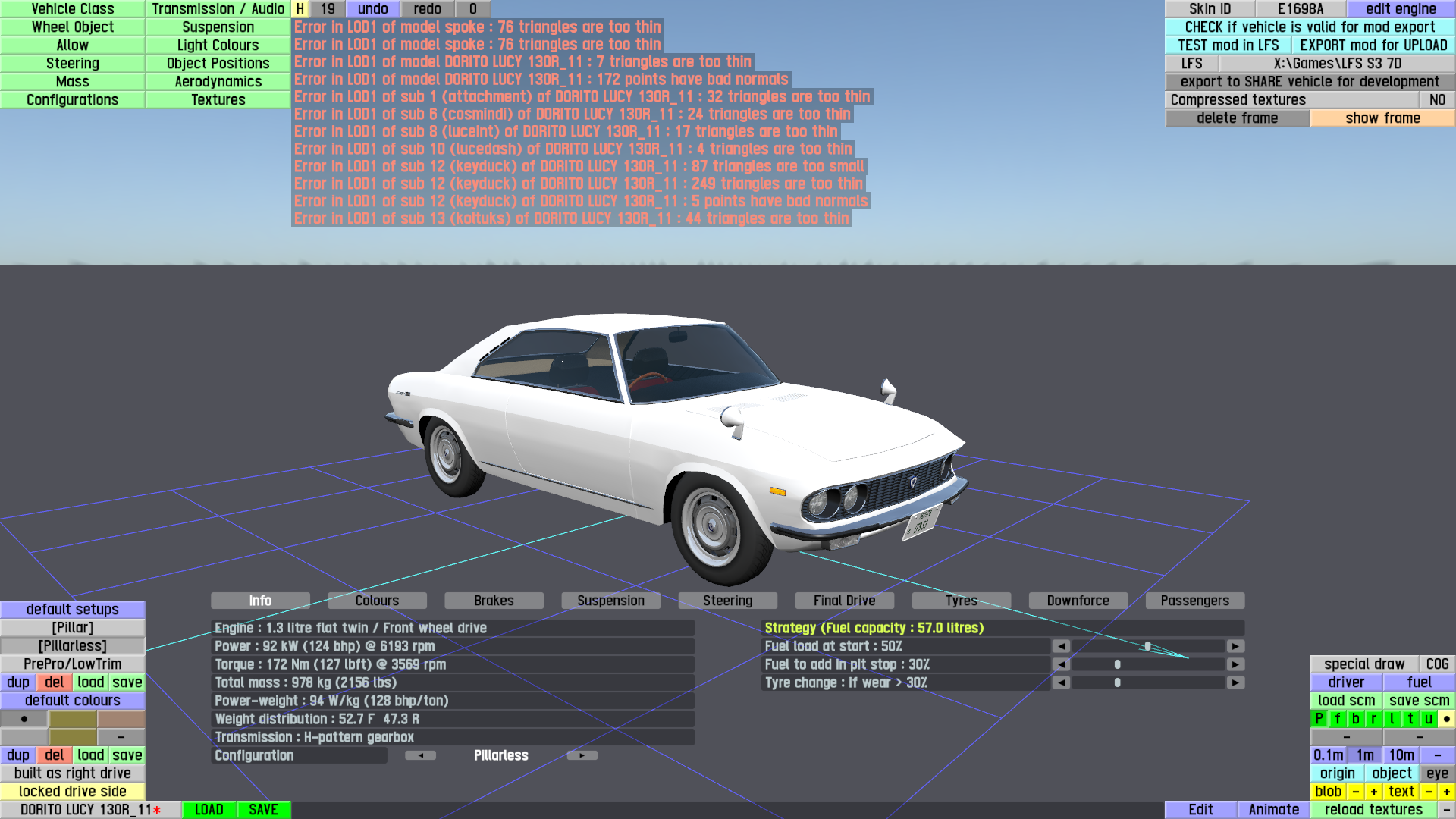
Task: Click the P pivot view button
Action: point(1319,719)
